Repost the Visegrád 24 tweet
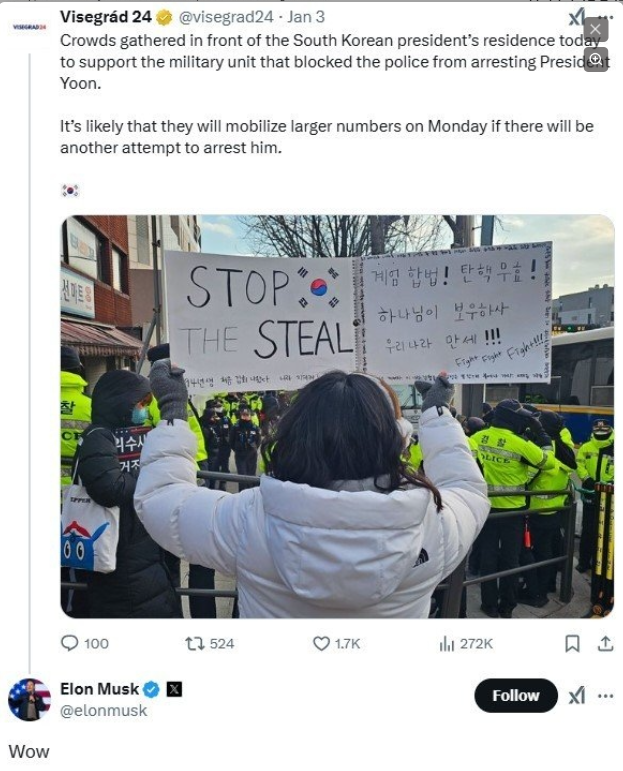This screenshot has height=771, width=623. pyautogui.click(x=194, y=644)
